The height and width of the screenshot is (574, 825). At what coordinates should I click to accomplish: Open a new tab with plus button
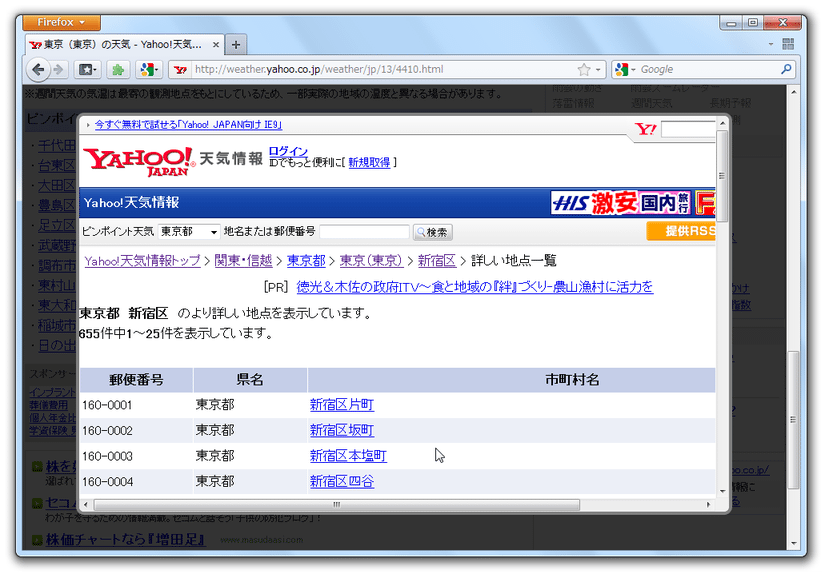(x=236, y=45)
